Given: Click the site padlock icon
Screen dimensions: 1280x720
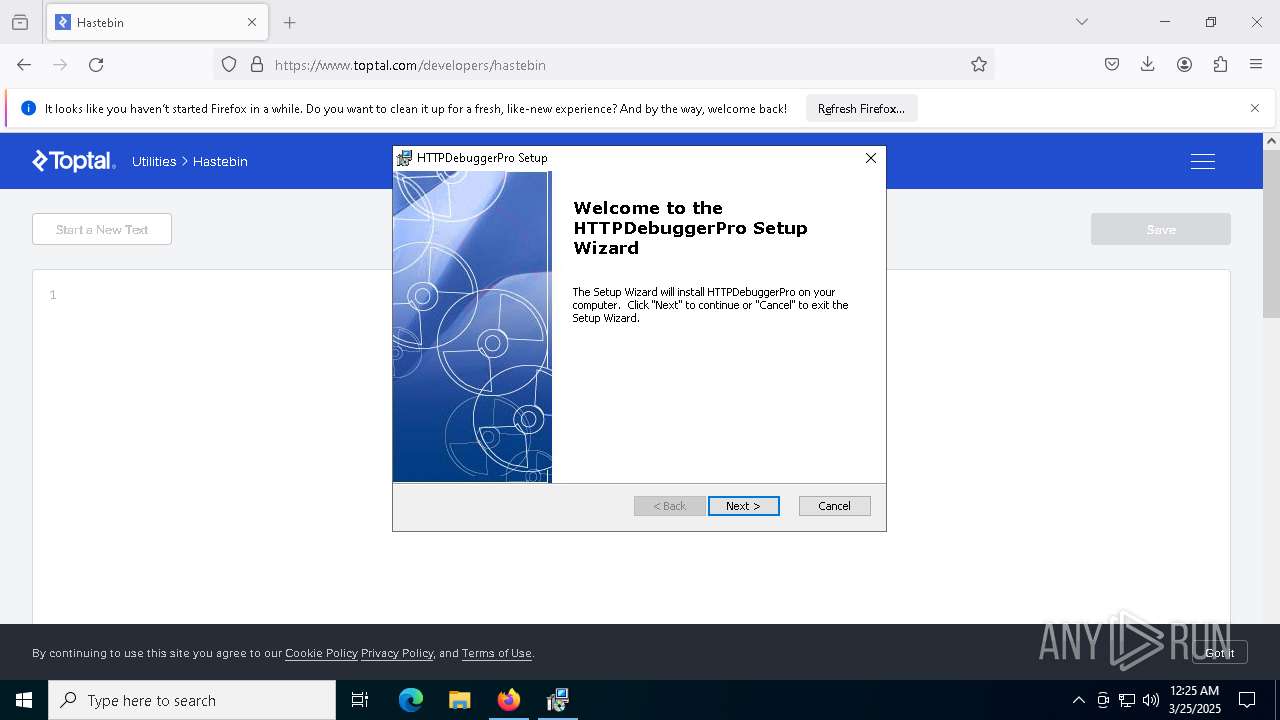Looking at the screenshot, I should pyautogui.click(x=257, y=65).
